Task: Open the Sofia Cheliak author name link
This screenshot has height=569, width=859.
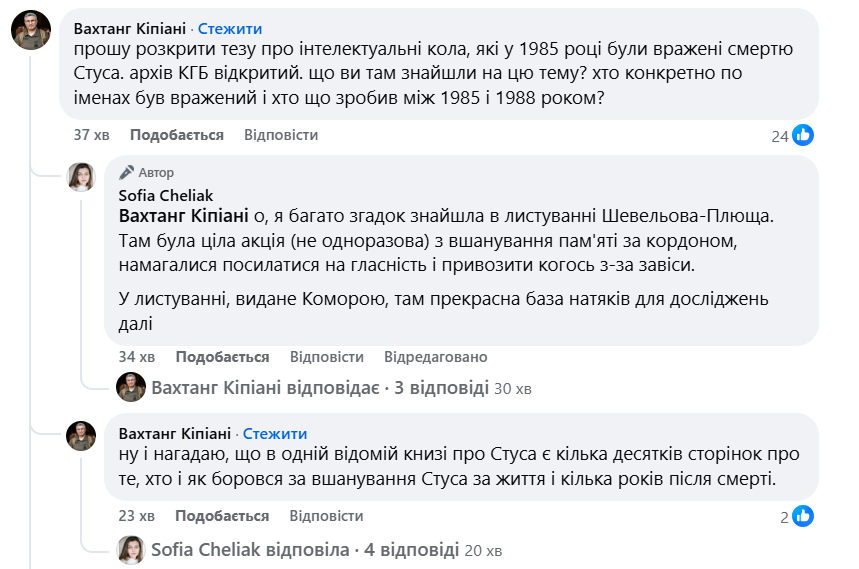Action: point(165,195)
